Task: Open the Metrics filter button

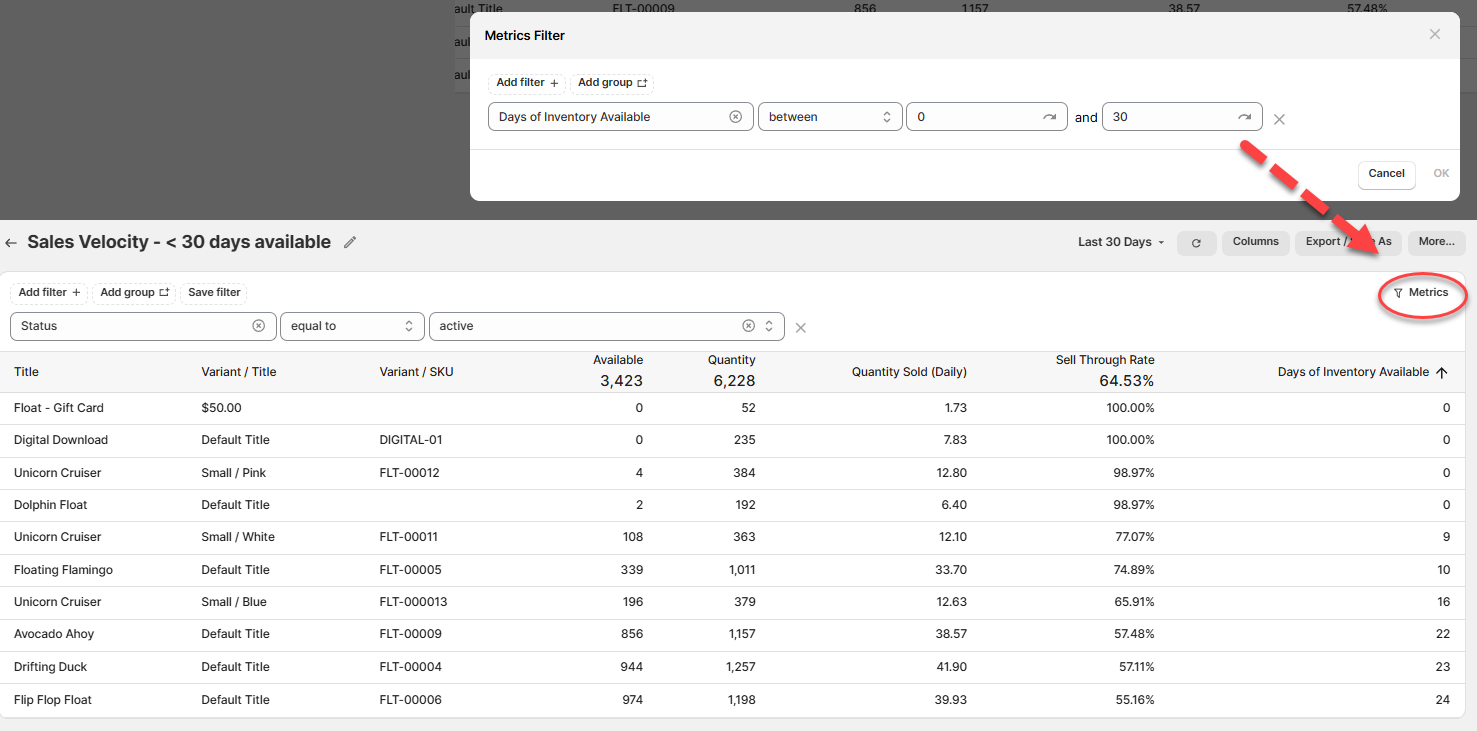Action: tap(1421, 293)
